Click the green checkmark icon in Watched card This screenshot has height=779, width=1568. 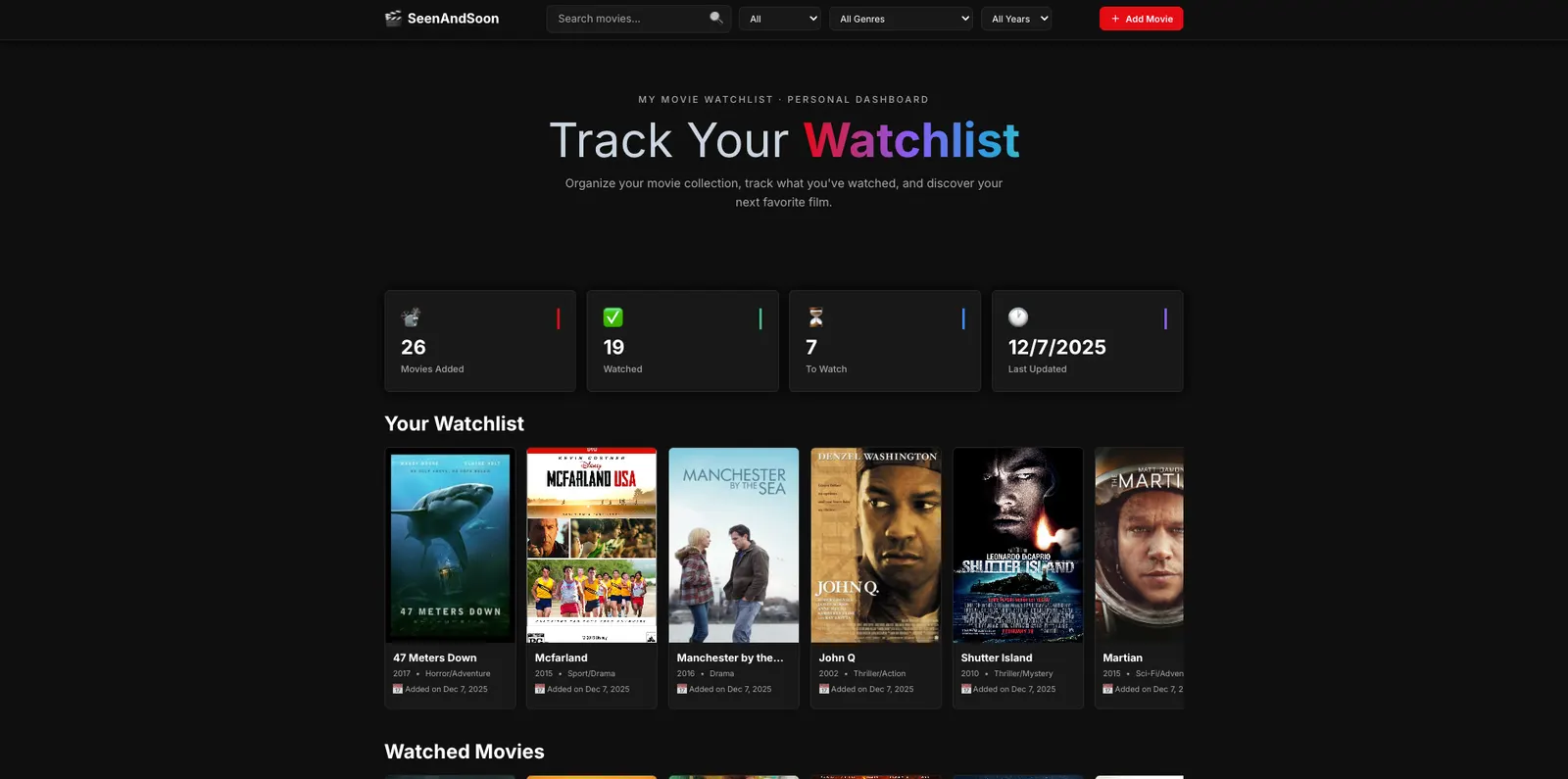click(x=613, y=317)
